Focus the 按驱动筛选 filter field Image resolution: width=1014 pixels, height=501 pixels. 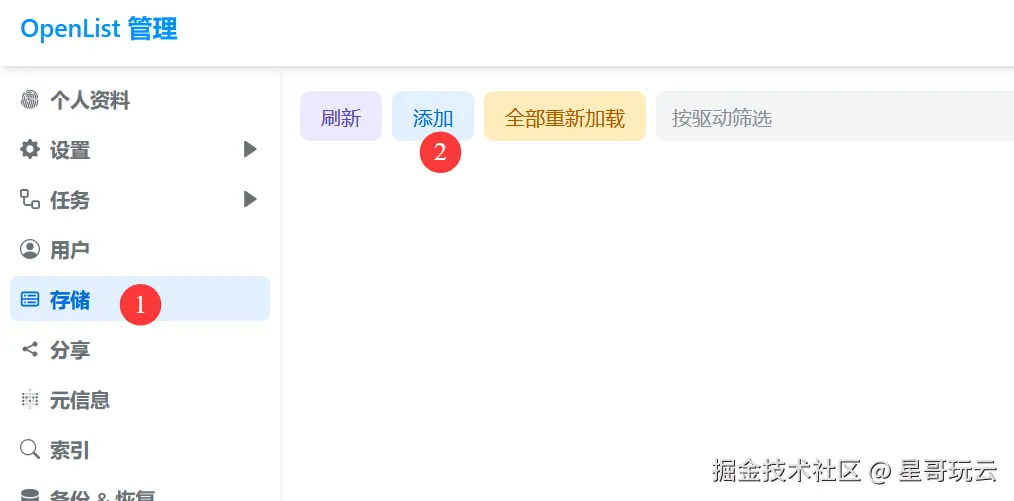[x=835, y=116]
